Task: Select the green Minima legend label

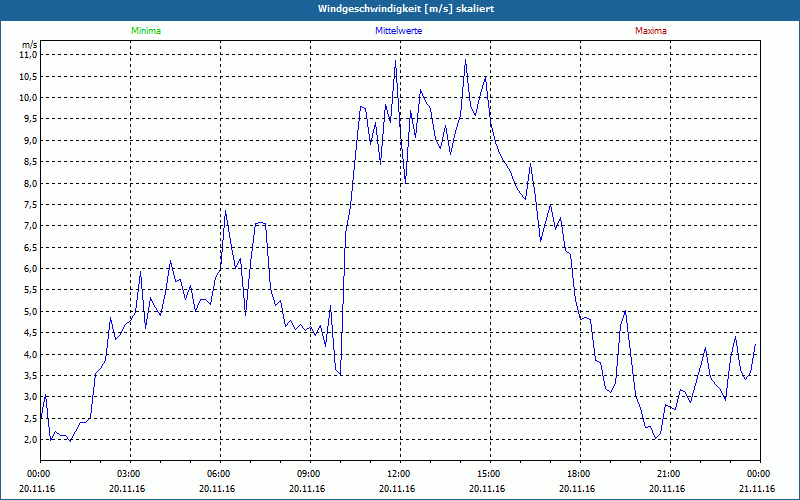Action: tap(146, 31)
